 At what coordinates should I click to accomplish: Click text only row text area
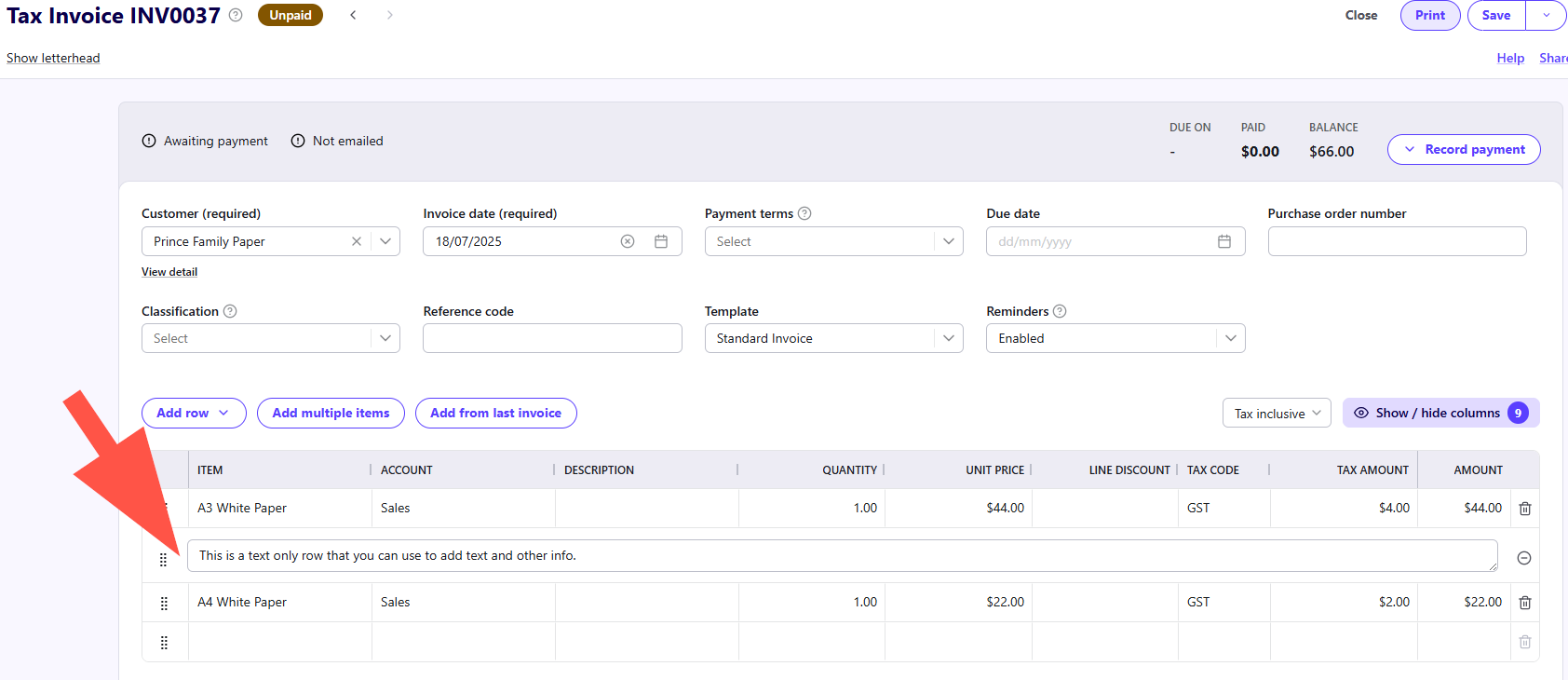[843, 556]
